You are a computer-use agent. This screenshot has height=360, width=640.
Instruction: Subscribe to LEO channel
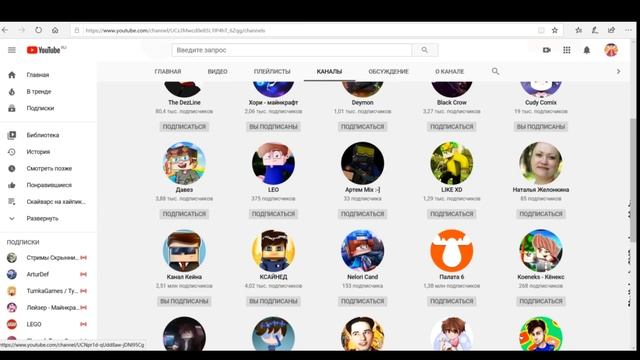click(x=273, y=214)
